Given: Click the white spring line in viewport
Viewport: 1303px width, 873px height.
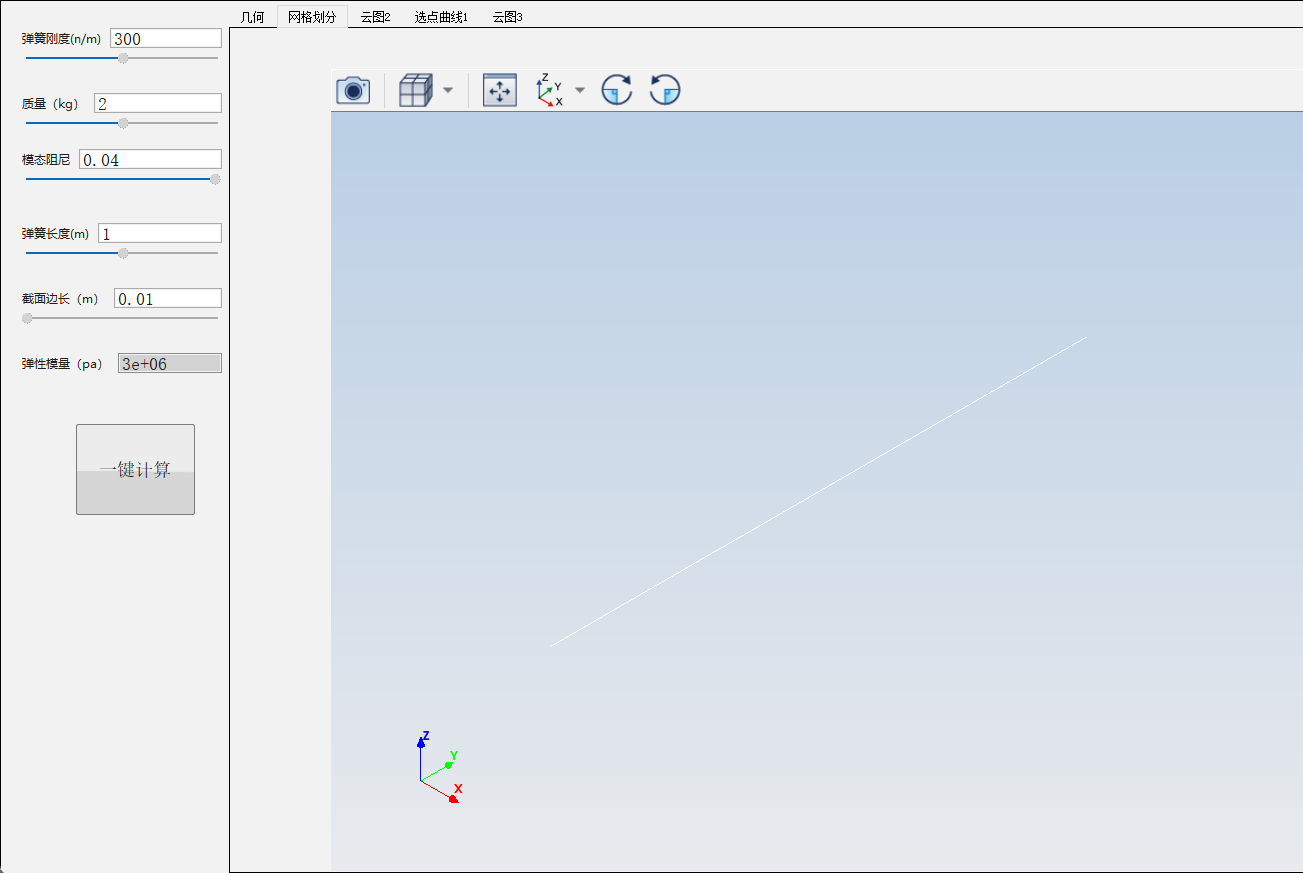Looking at the screenshot, I should 818,491.
